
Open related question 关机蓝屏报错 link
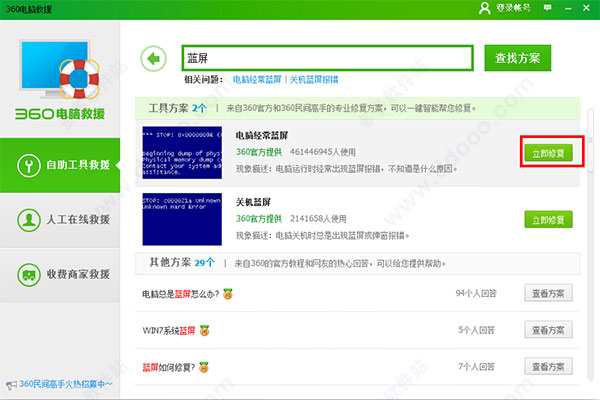[x=314, y=80]
